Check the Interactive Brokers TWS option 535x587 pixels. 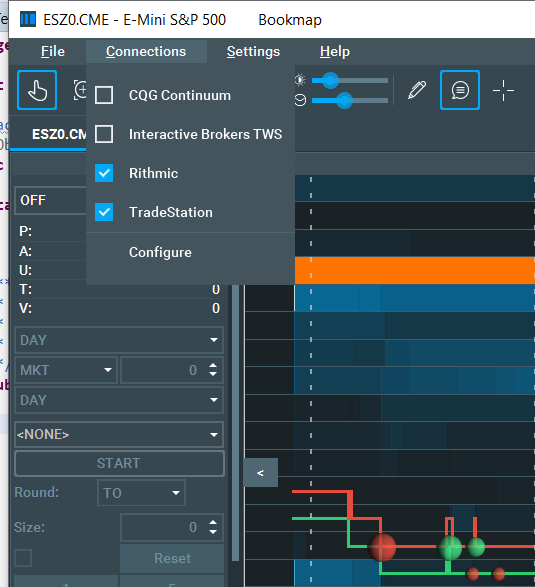click(x=104, y=134)
